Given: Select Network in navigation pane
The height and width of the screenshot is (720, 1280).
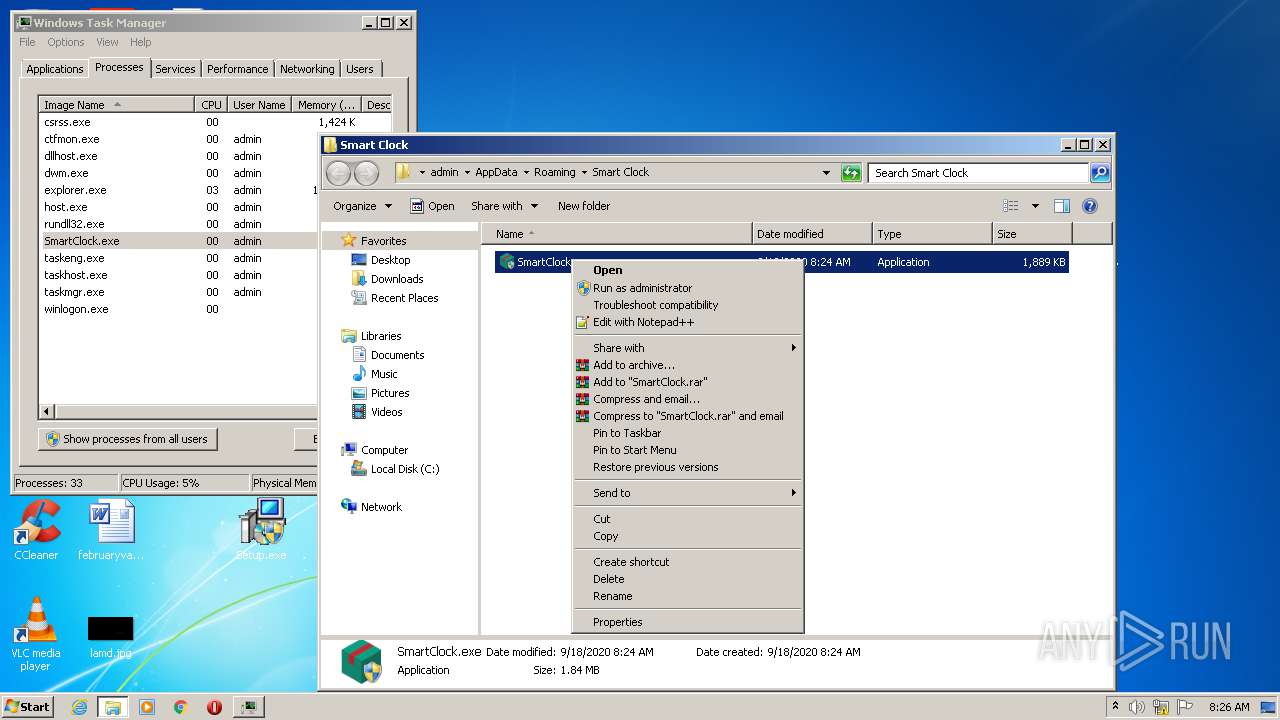Looking at the screenshot, I should click(381, 507).
